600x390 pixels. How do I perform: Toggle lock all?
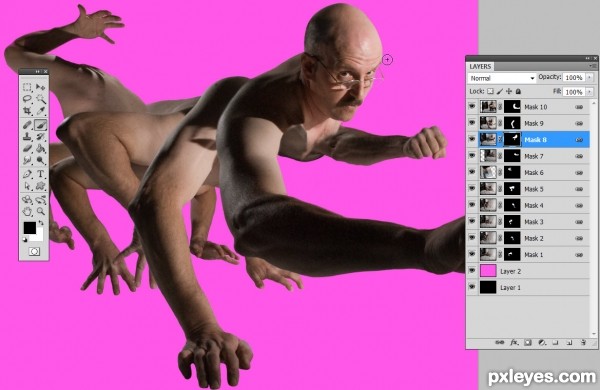[518, 91]
